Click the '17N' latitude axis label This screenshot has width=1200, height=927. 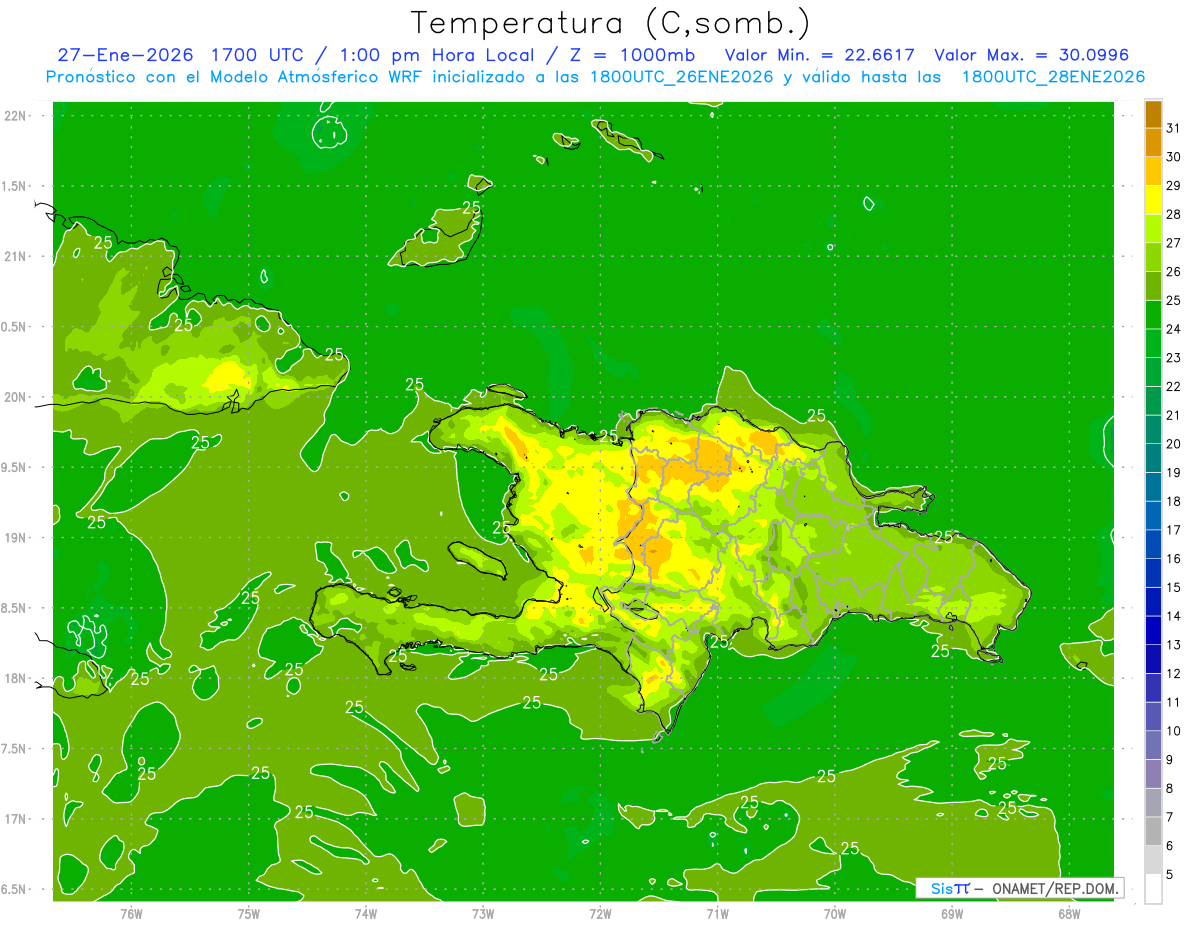coord(16,819)
